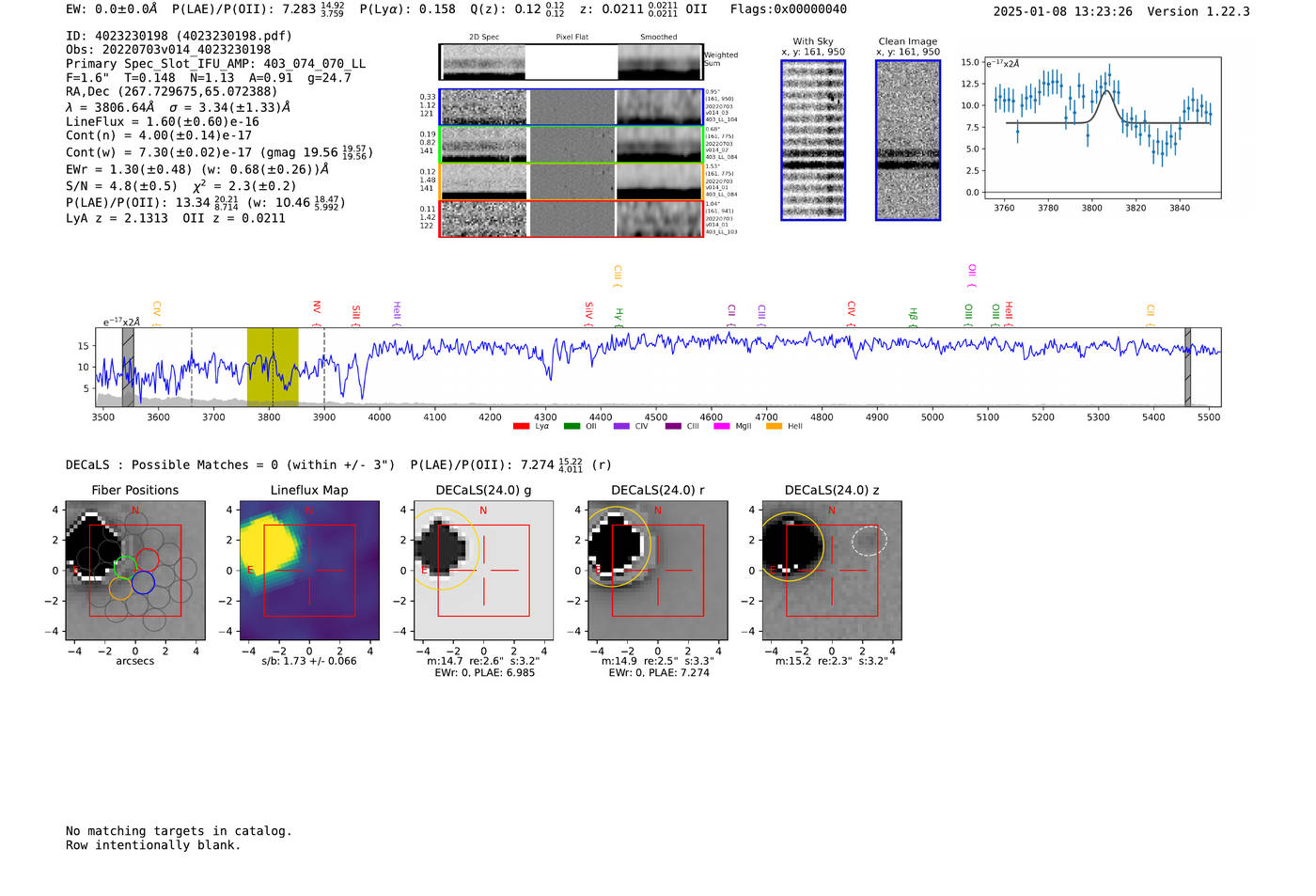
Task: Select the green-bordered 2D spectrum row
Action: point(572,145)
